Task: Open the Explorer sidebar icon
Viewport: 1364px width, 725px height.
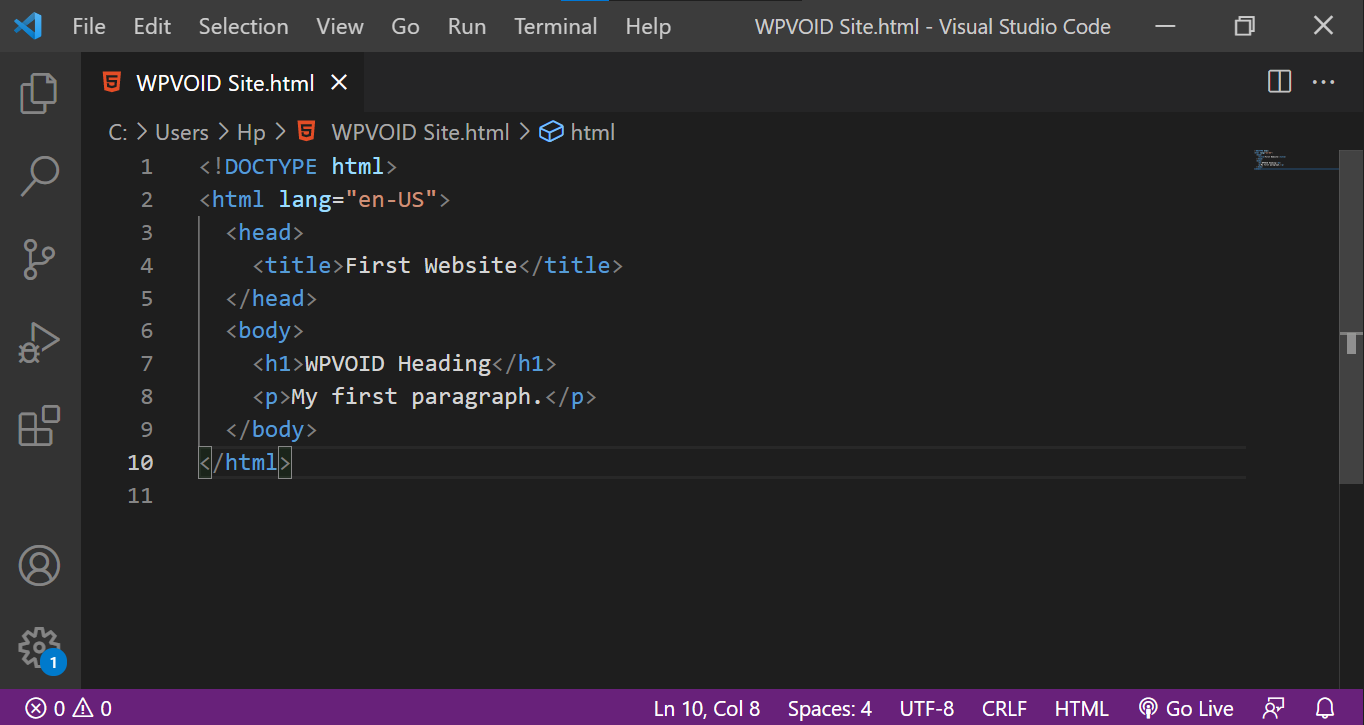Action: click(x=39, y=92)
